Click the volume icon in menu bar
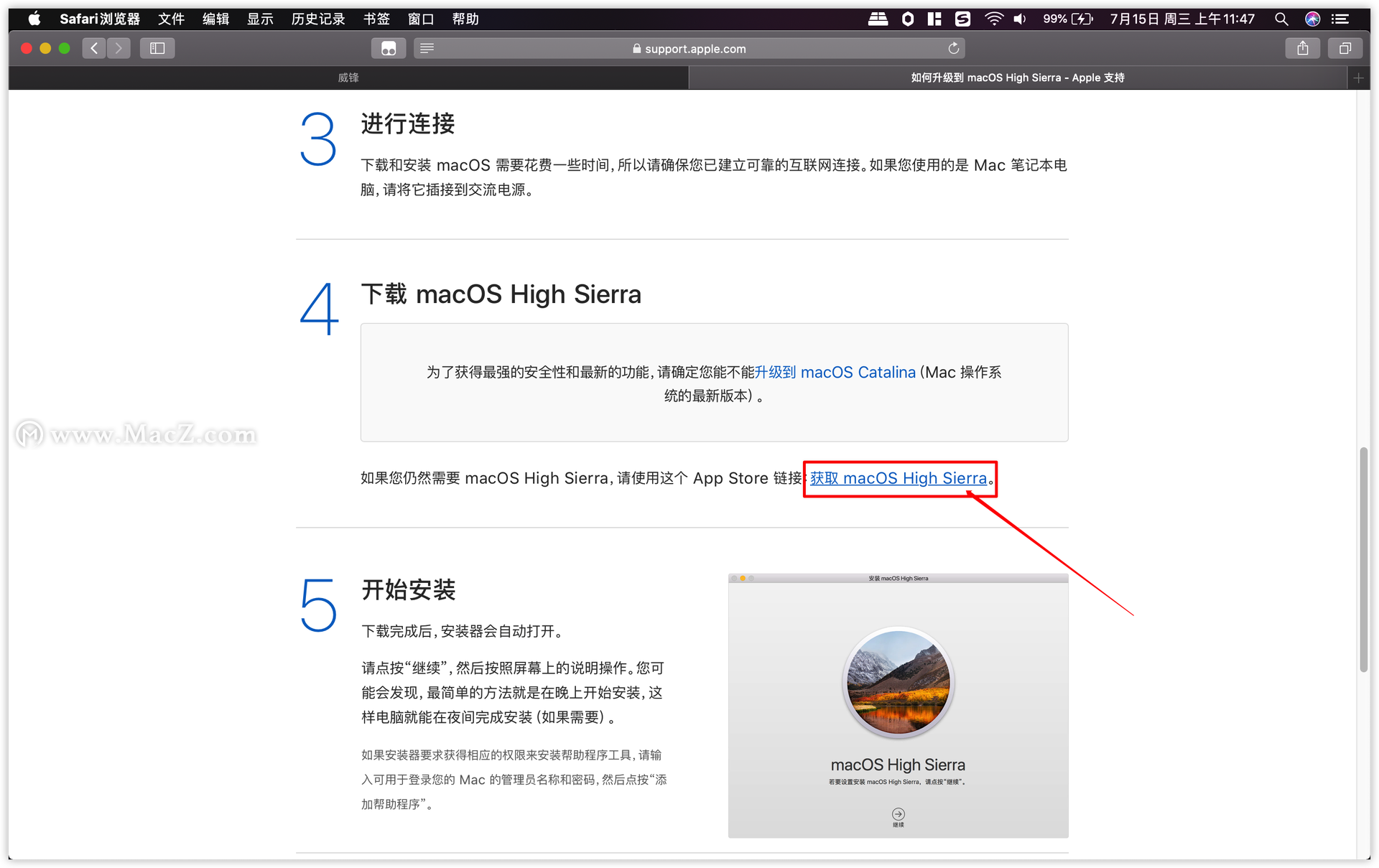The width and height of the screenshot is (1379, 868). 1020,19
